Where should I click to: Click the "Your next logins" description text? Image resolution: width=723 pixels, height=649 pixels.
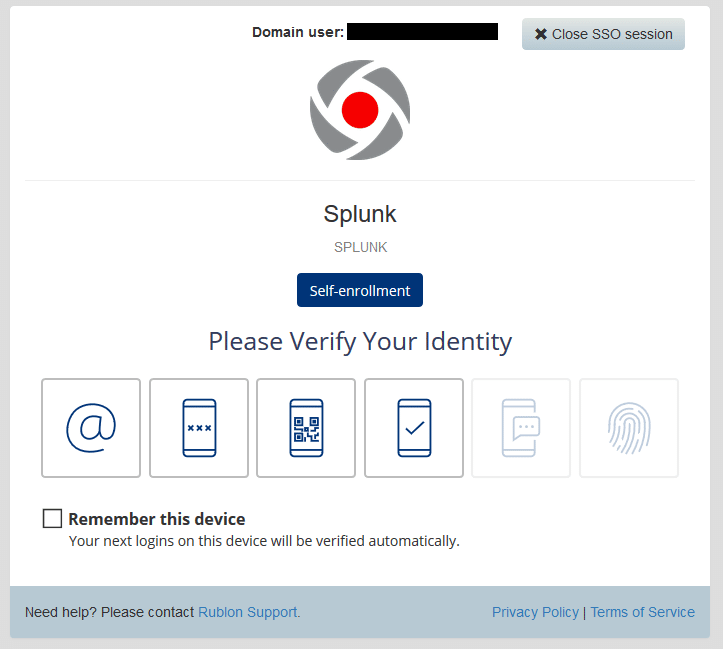point(264,541)
